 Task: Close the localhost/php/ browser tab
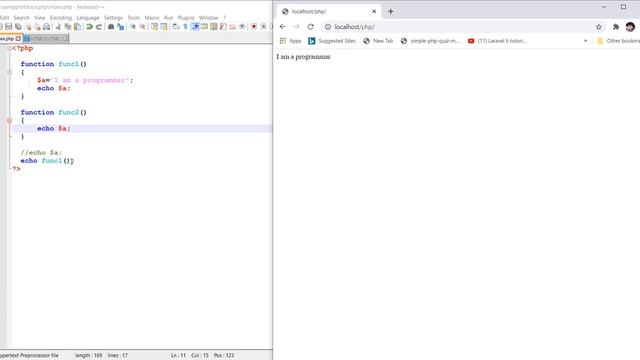(374, 11)
